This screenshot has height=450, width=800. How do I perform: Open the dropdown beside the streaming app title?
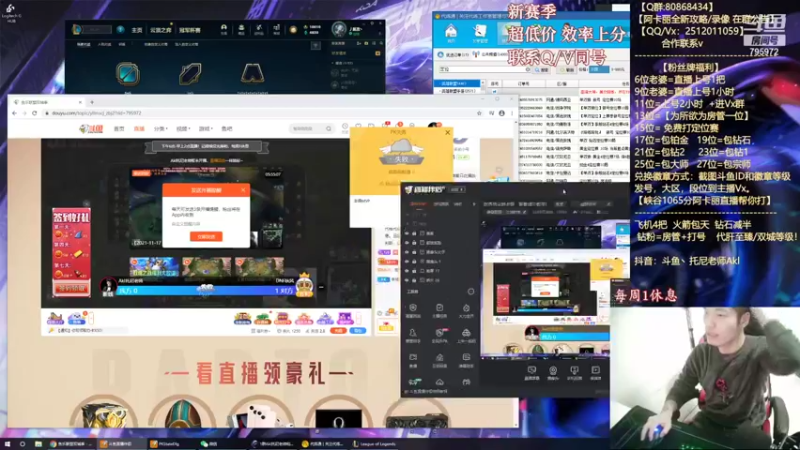[457, 190]
